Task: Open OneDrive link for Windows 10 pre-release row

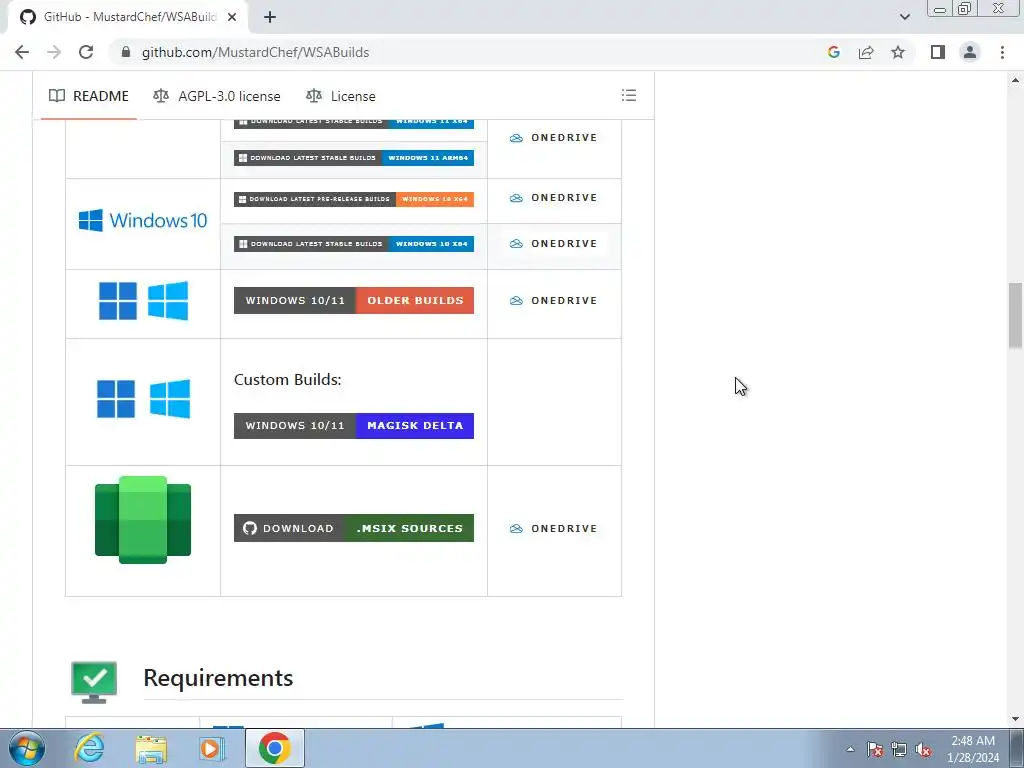Action: tap(554, 198)
